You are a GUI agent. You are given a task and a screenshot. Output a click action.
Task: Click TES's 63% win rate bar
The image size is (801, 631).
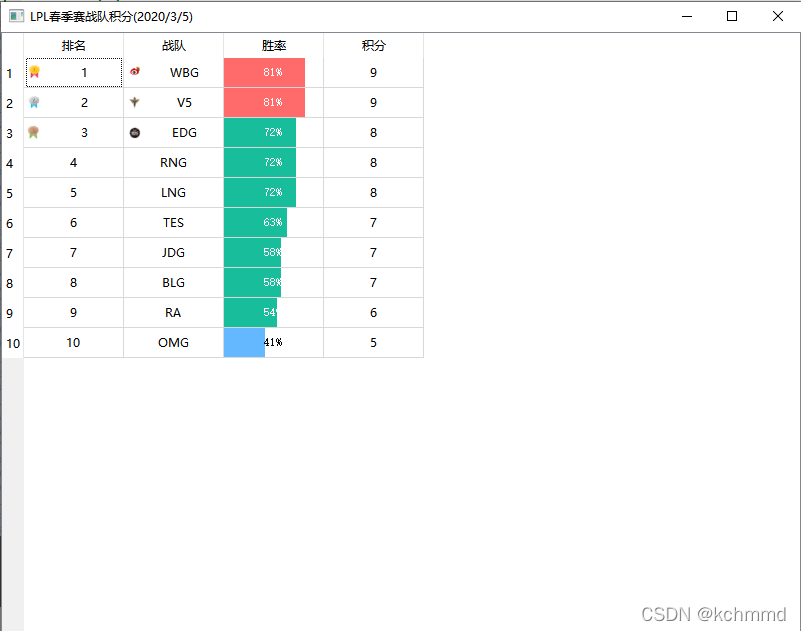point(255,222)
